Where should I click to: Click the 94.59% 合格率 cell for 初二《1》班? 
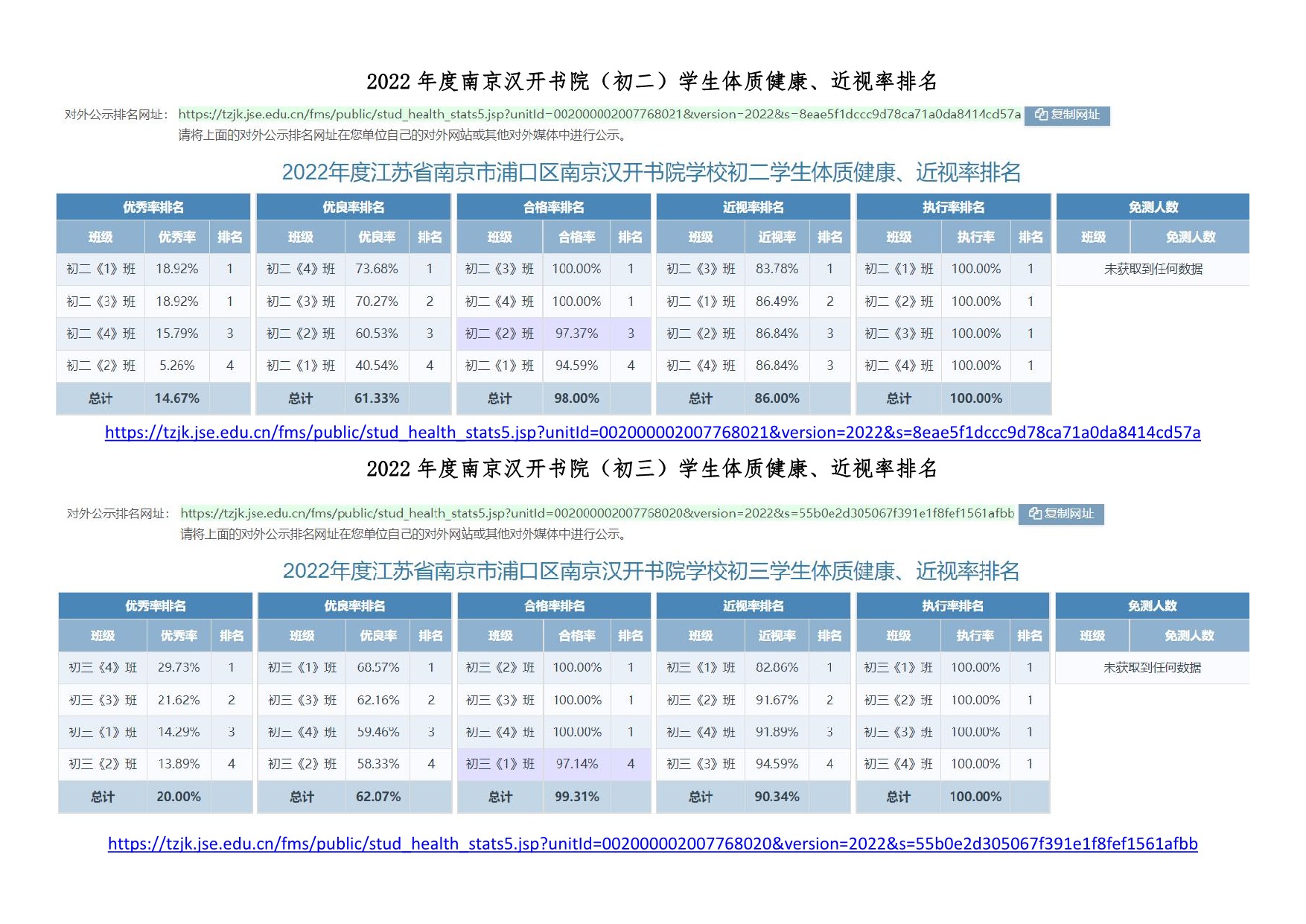576,366
